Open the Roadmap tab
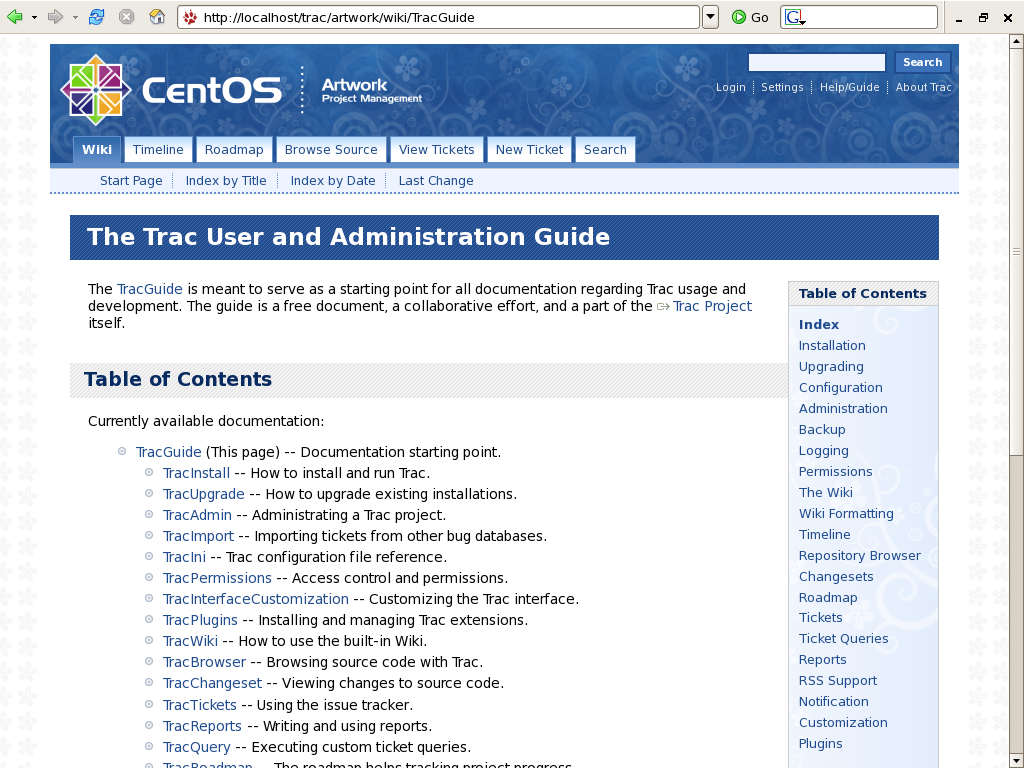This screenshot has height=768, width=1024. pos(234,150)
